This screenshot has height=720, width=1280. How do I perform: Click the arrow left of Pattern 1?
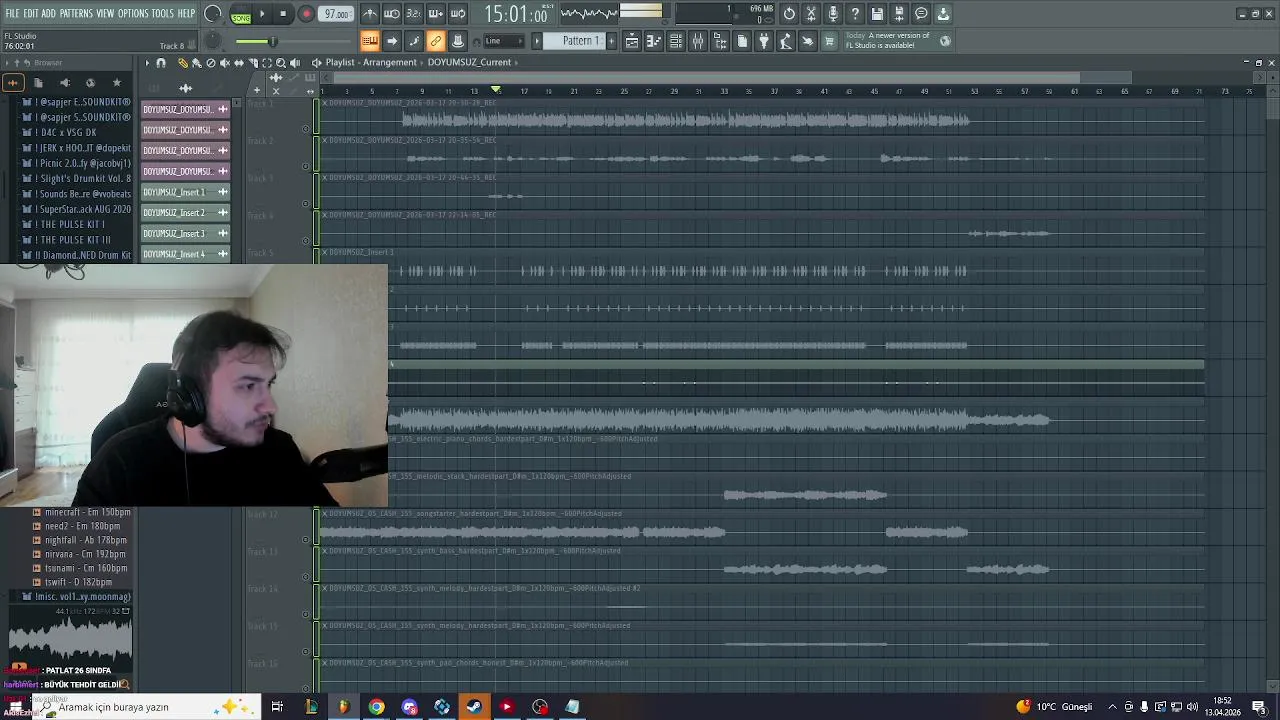[x=537, y=41]
